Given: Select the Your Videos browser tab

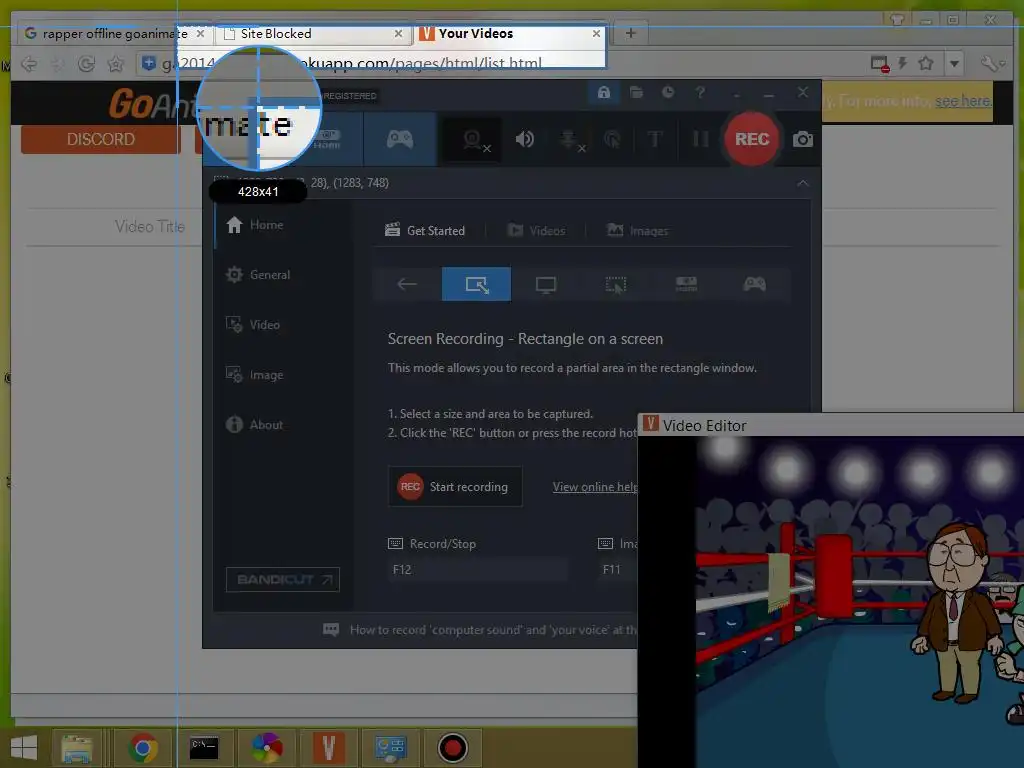Looking at the screenshot, I should point(509,33).
